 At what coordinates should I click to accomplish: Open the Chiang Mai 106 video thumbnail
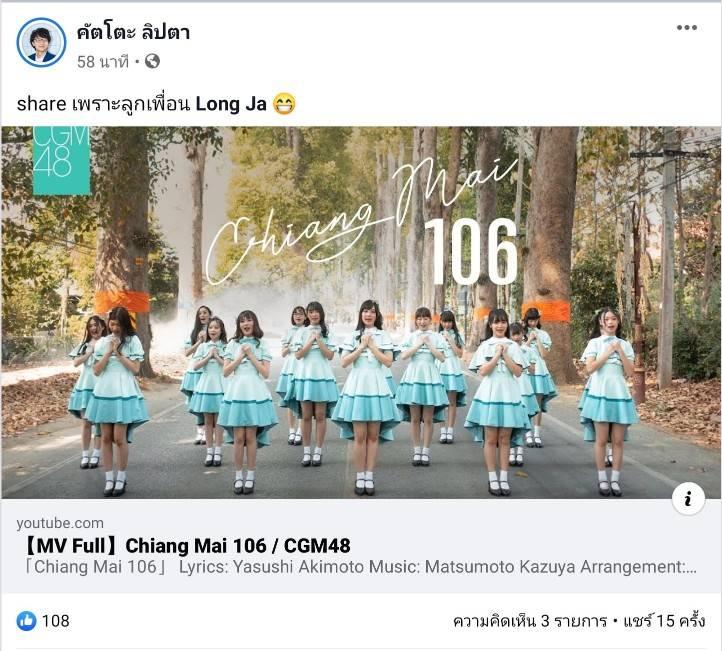[361, 313]
